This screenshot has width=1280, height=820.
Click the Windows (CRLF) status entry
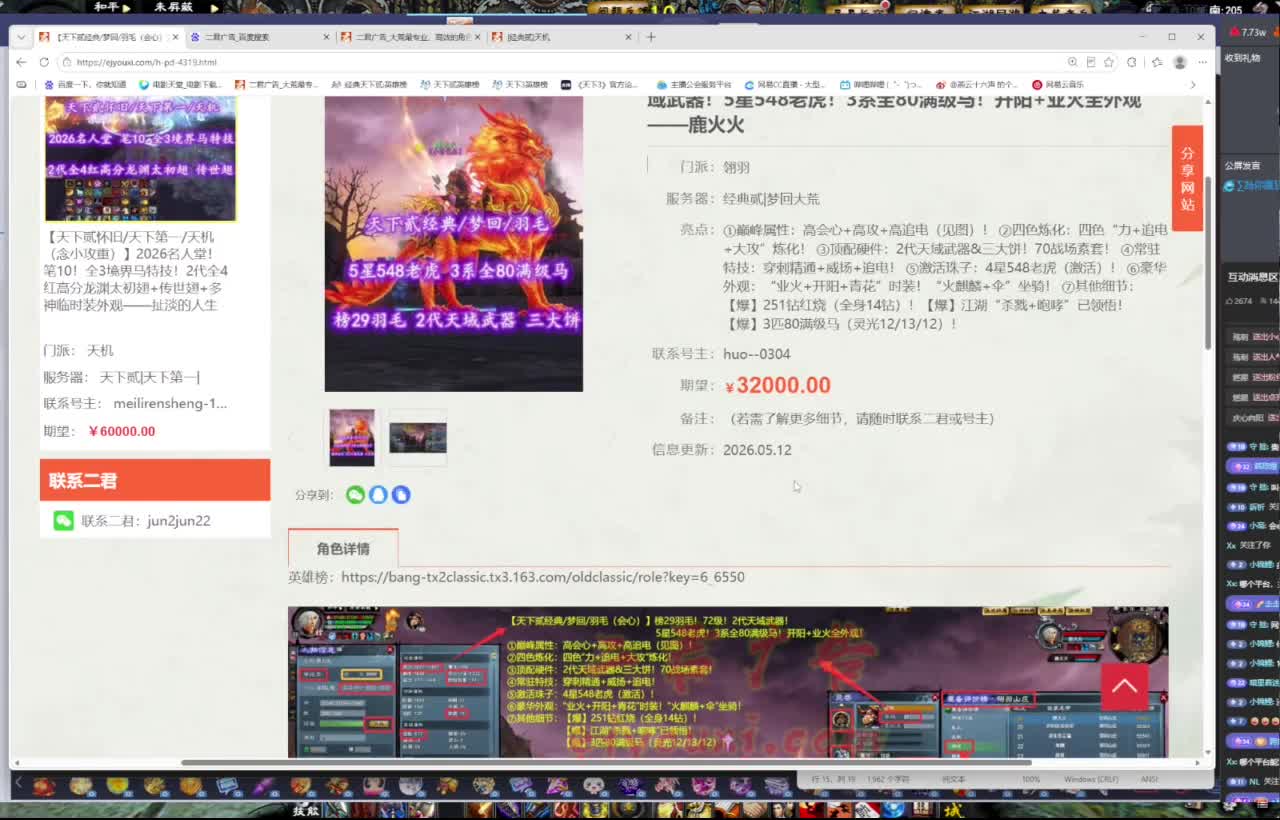[x=1091, y=779]
